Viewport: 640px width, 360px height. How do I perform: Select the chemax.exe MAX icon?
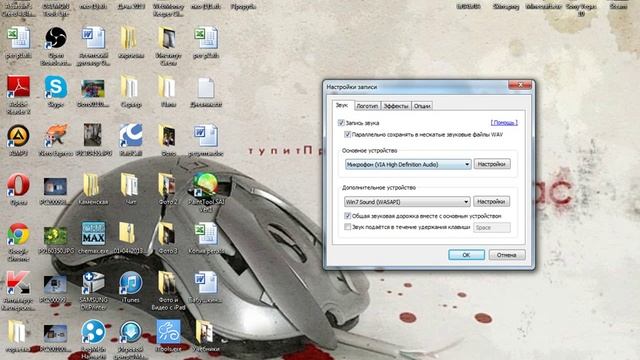[93, 233]
